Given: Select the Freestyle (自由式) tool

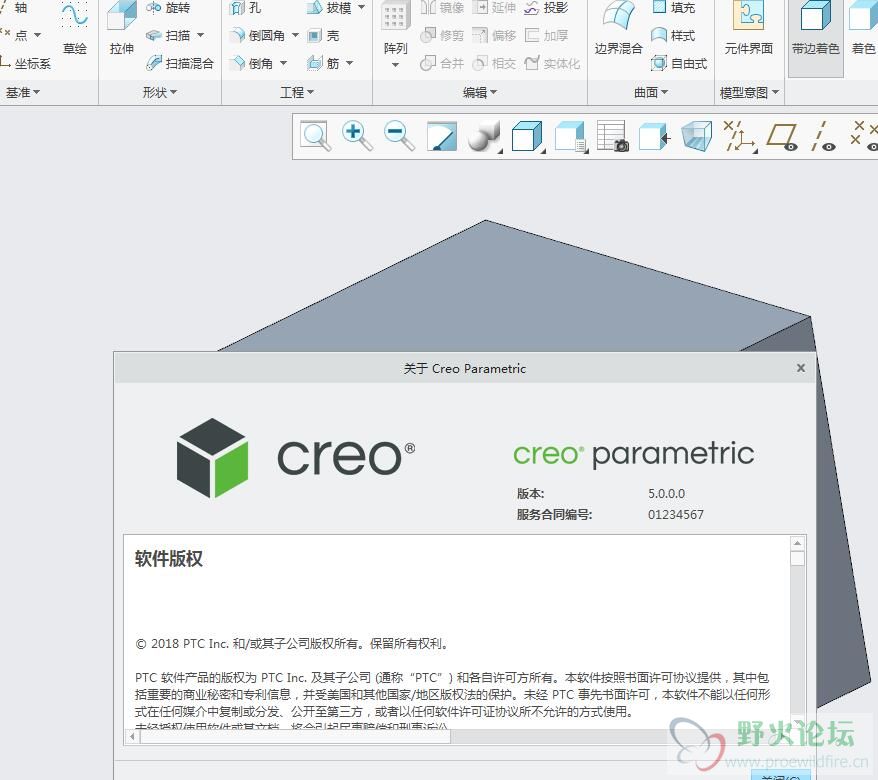Looking at the screenshot, I should (679, 63).
